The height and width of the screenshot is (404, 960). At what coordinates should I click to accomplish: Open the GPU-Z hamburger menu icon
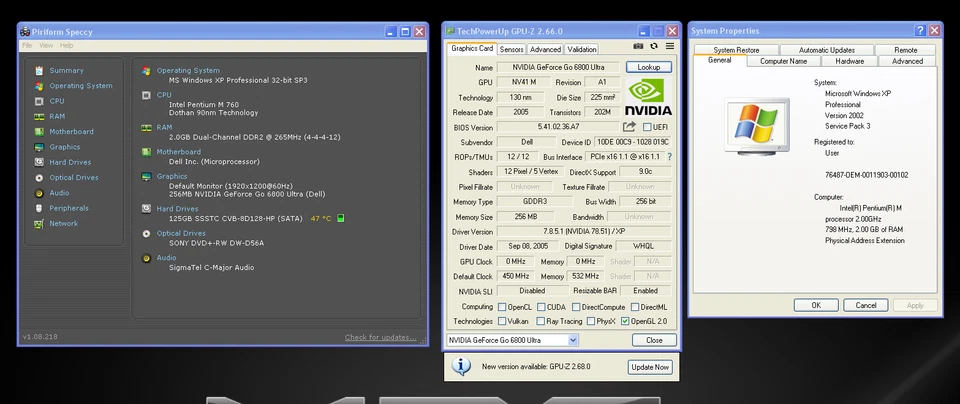coord(670,47)
